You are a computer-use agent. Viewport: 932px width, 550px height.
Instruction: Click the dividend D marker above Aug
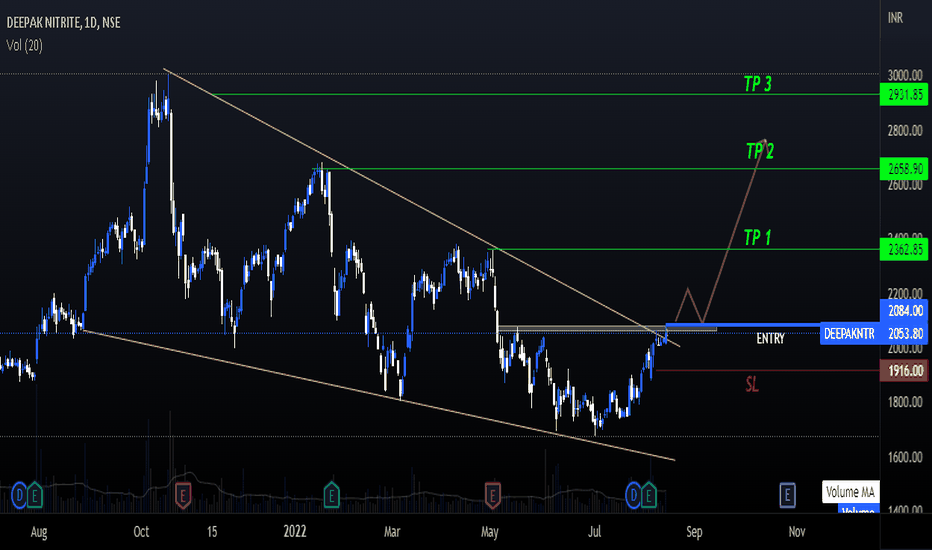point(19,495)
